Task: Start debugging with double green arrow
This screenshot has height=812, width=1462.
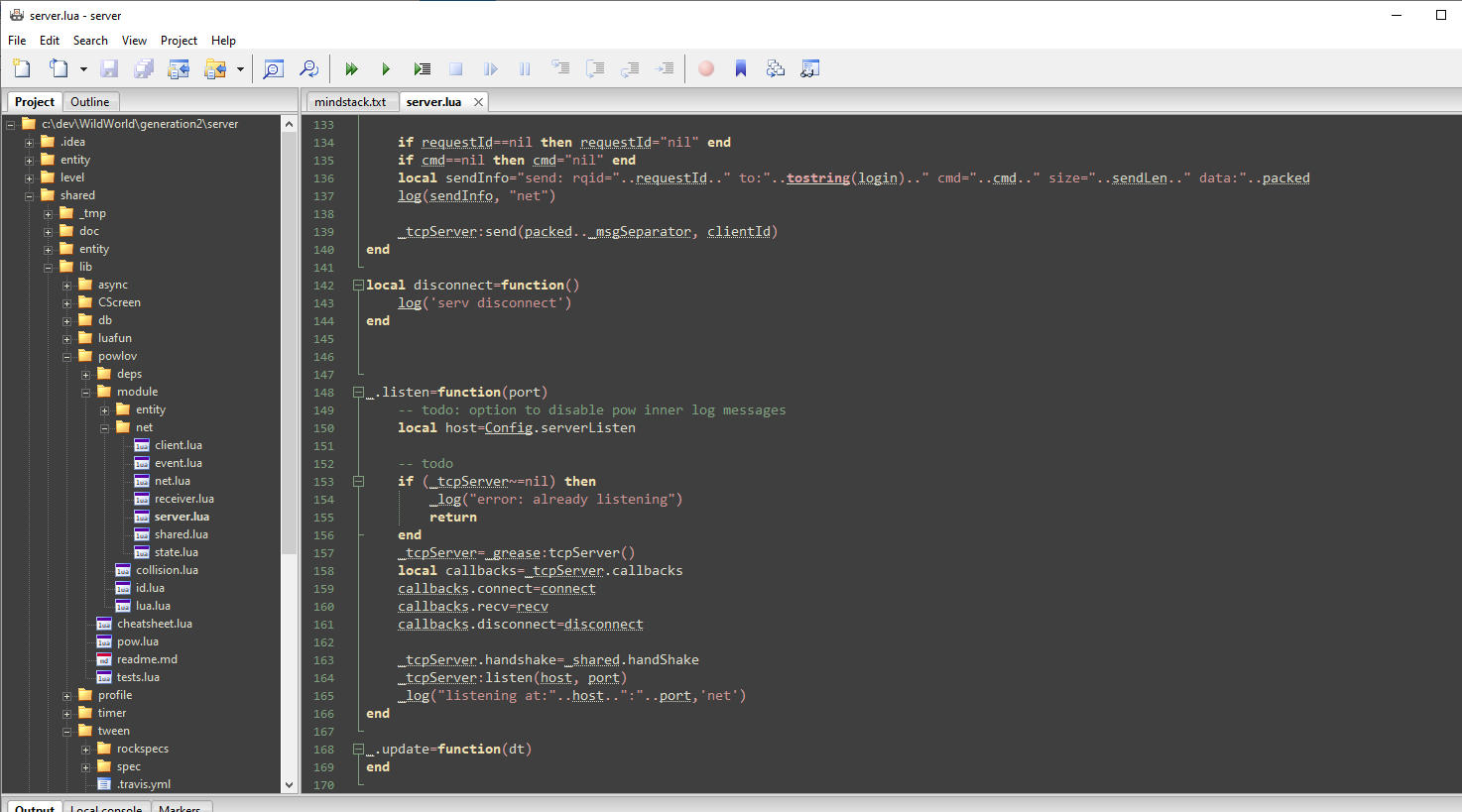Action: point(351,68)
